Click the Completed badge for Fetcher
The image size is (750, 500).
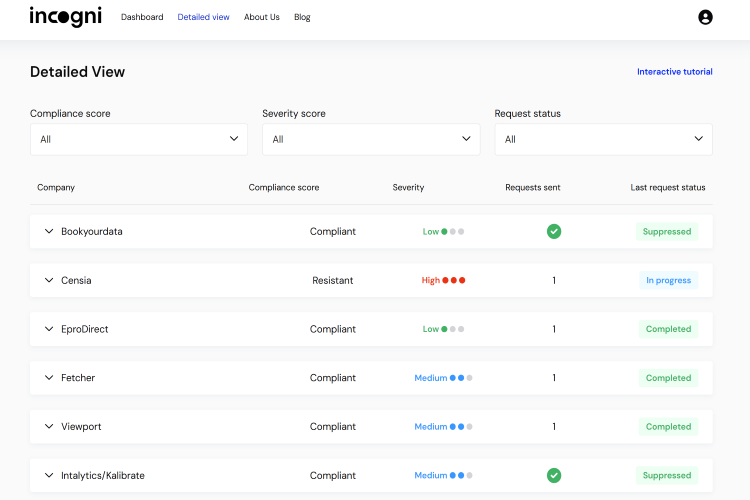point(669,378)
